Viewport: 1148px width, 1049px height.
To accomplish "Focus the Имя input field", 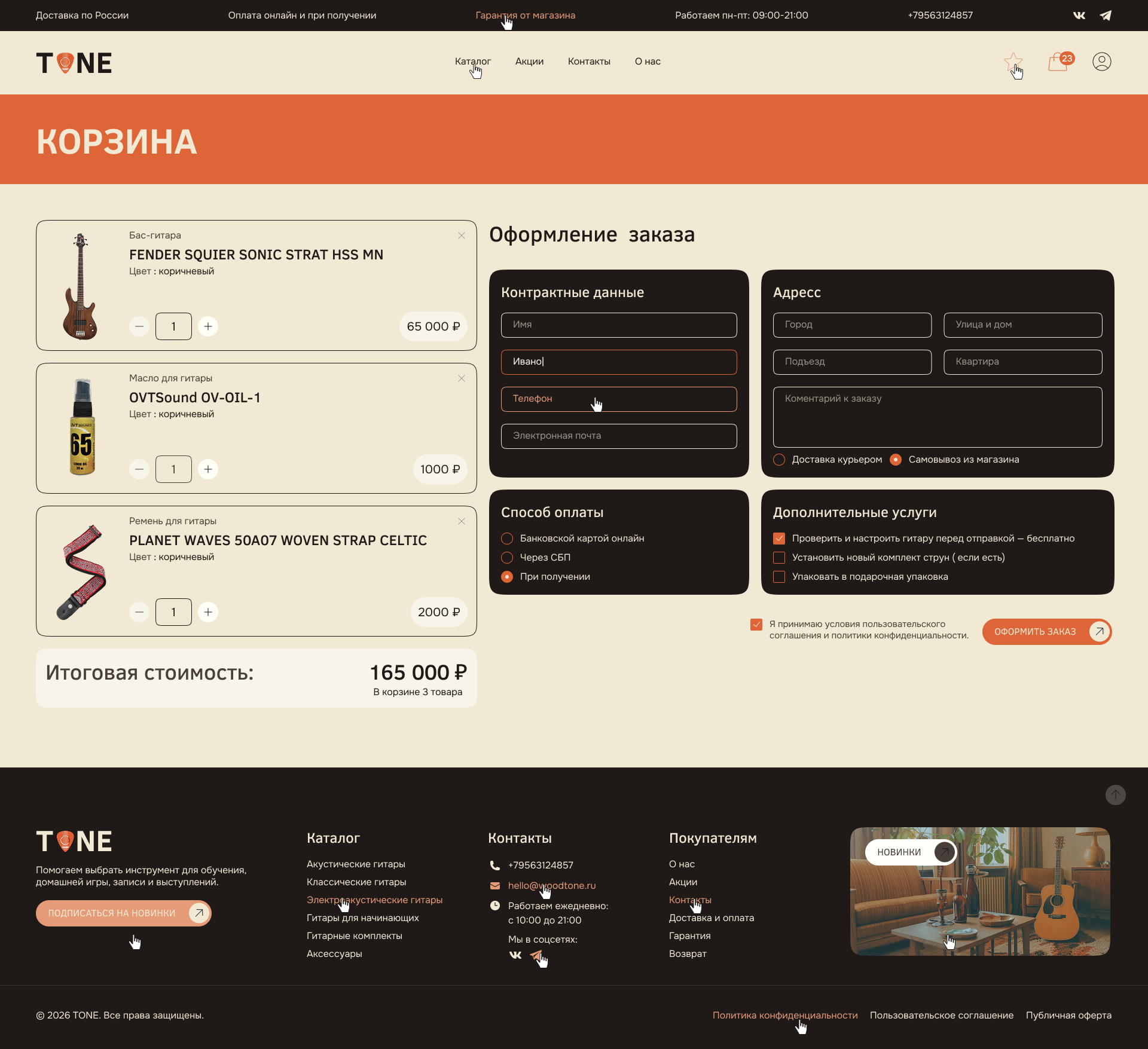I will coord(619,325).
